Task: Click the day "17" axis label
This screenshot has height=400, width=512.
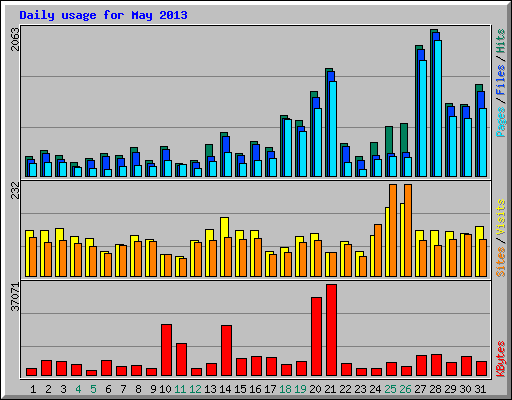Action: pos(270,389)
